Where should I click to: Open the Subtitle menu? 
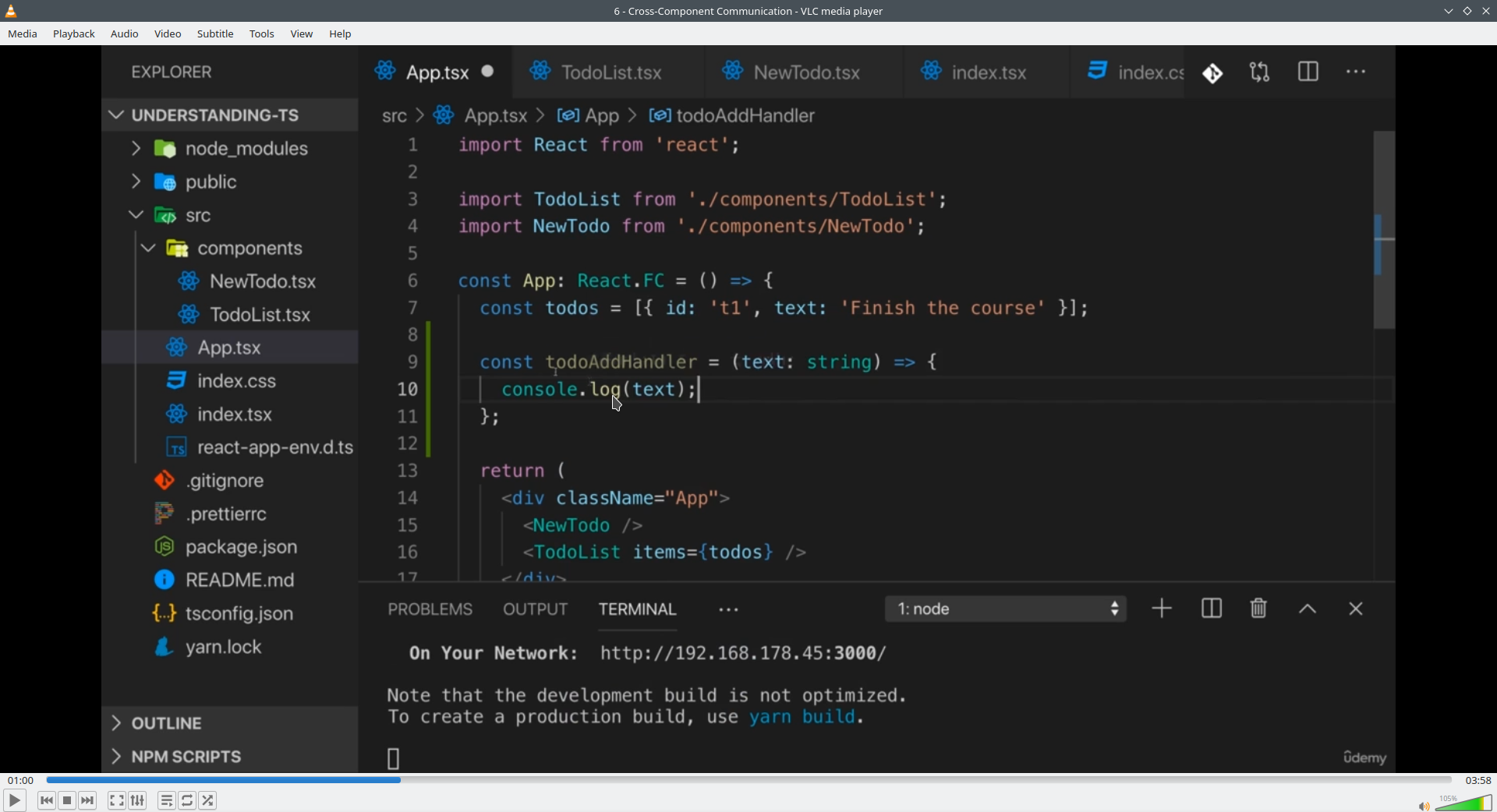click(216, 34)
